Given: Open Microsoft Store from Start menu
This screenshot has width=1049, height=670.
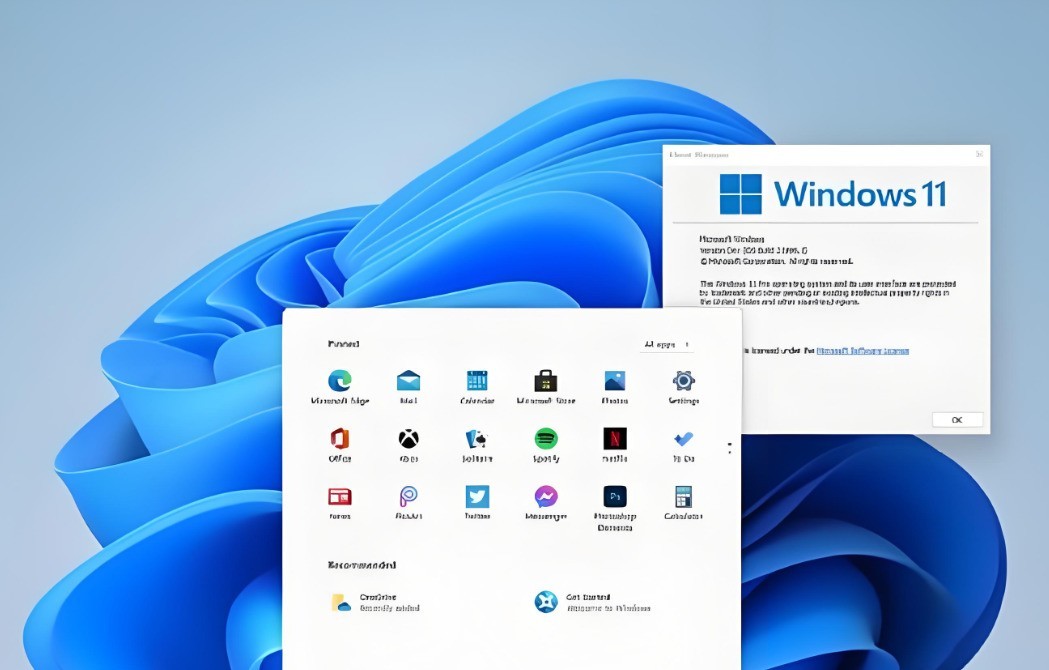Looking at the screenshot, I should pyautogui.click(x=546, y=381).
